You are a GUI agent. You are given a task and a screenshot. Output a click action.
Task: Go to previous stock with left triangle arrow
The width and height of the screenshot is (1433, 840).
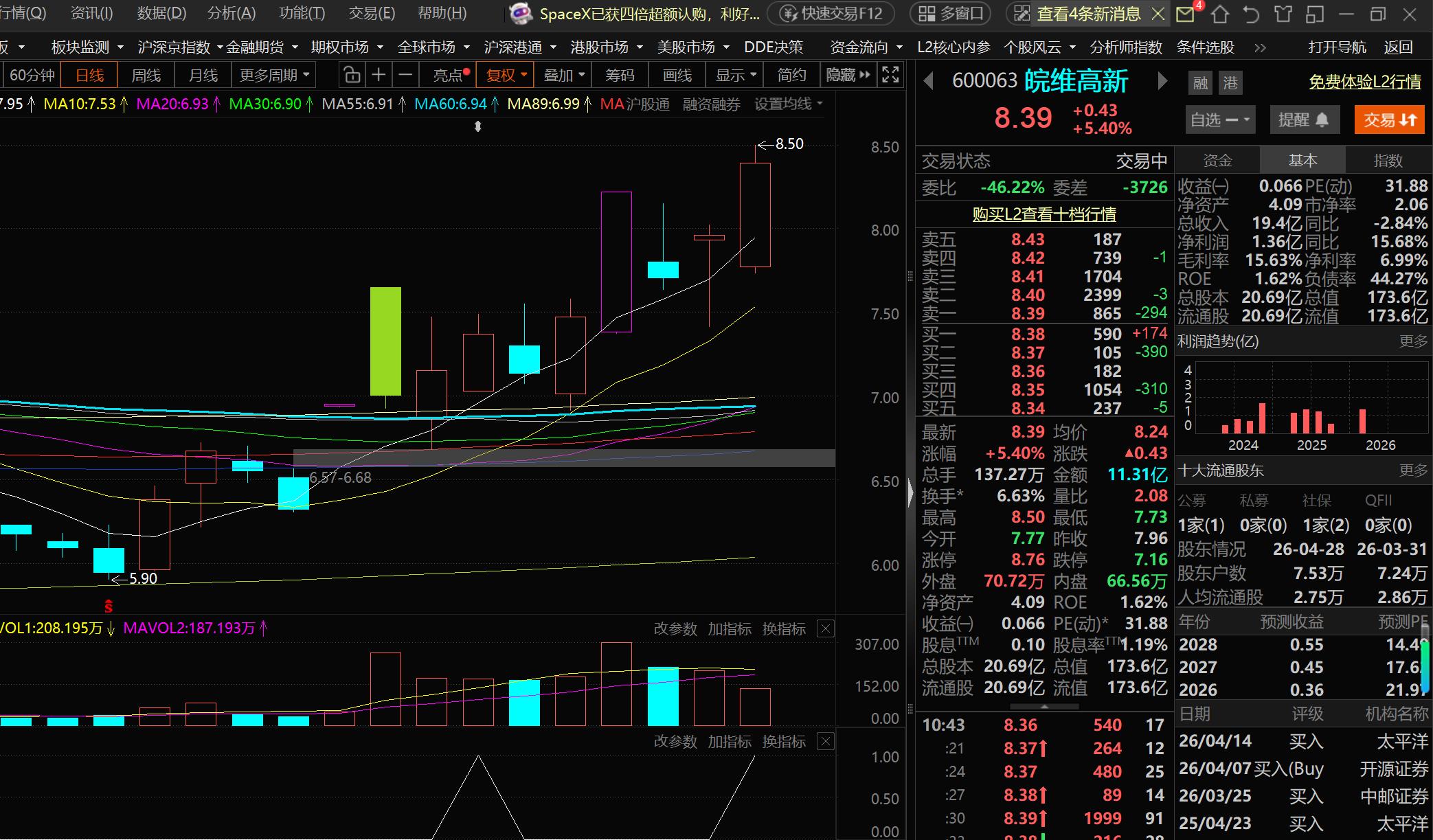pyautogui.click(x=928, y=82)
